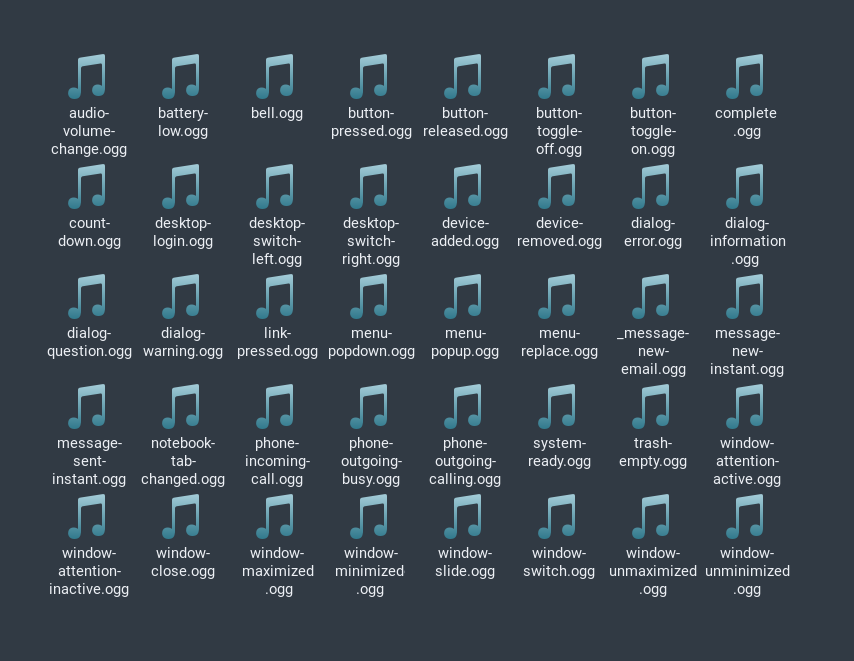The width and height of the screenshot is (854, 661).
Task: Click the dialog-question.ogg icon
Action: [x=87, y=296]
